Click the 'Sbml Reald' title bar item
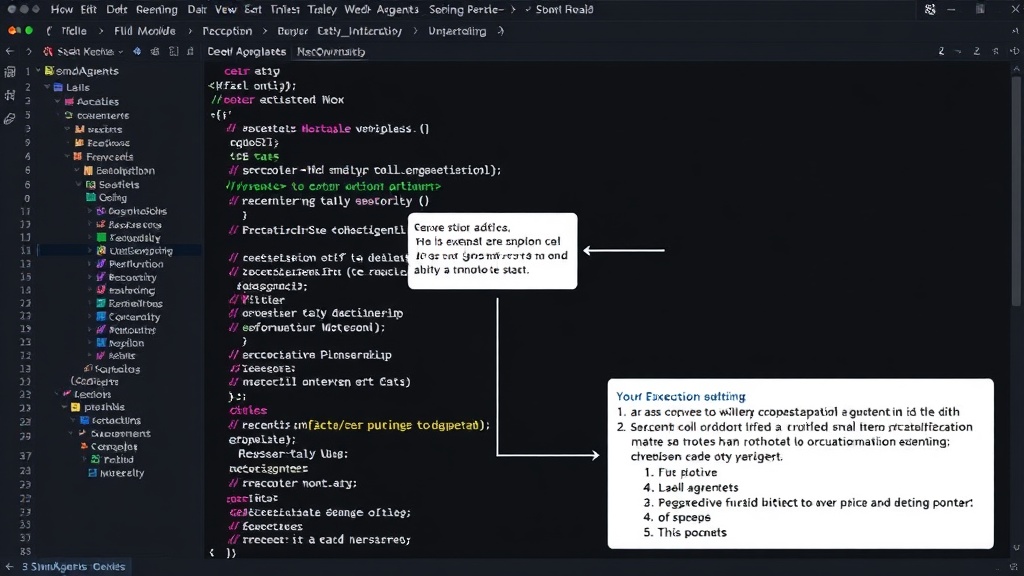Screen dimensions: 1024x576 [x=564, y=10]
